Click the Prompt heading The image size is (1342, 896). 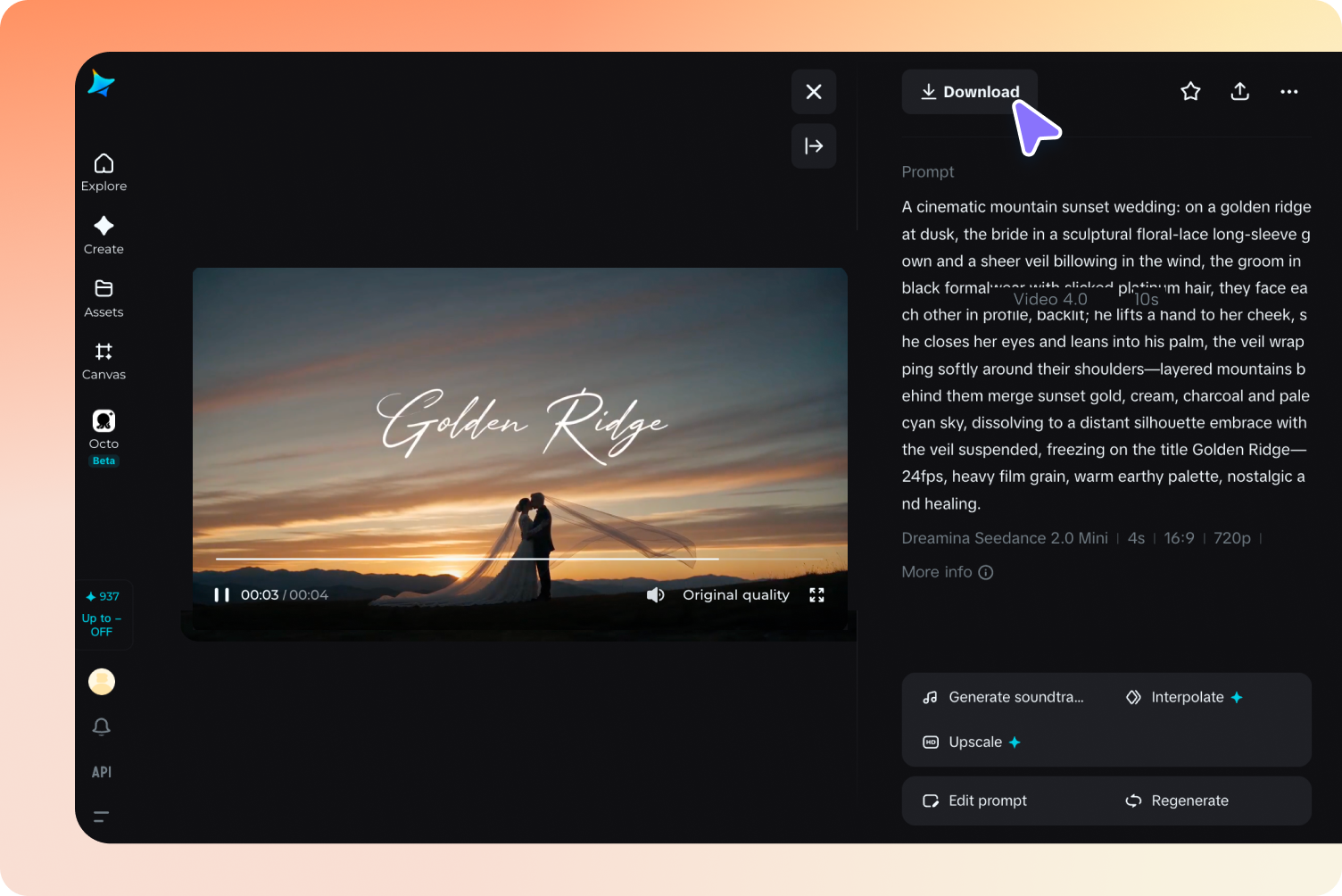(928, 171)
